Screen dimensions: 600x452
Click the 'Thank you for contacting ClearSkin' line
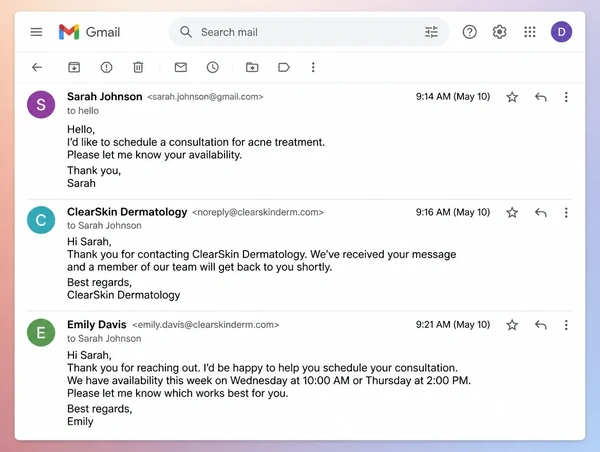coord(261,255)
